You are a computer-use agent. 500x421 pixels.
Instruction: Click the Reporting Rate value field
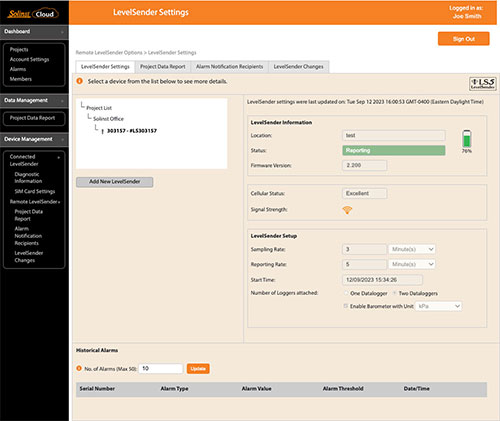pyautogui.click(x=365, y=264)
